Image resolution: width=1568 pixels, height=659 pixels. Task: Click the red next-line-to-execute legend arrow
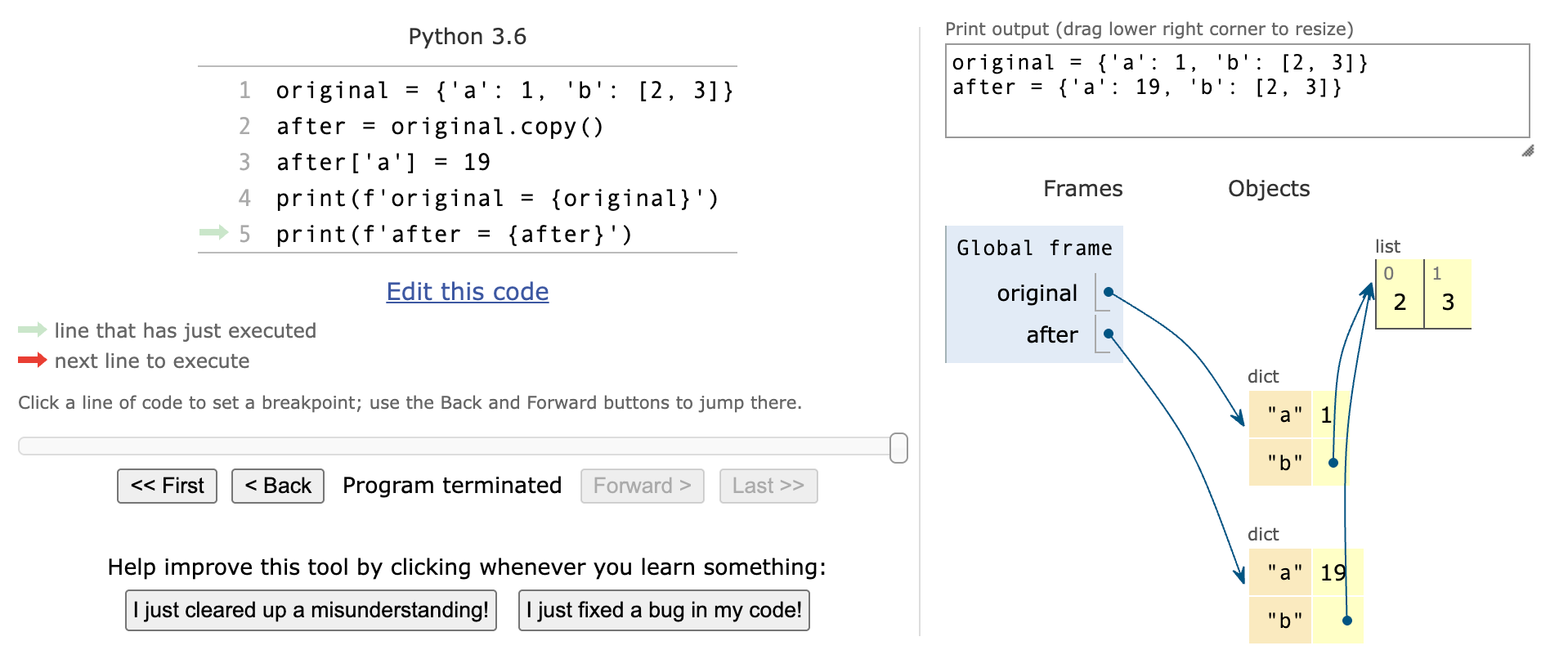click(x=33, y=360)
